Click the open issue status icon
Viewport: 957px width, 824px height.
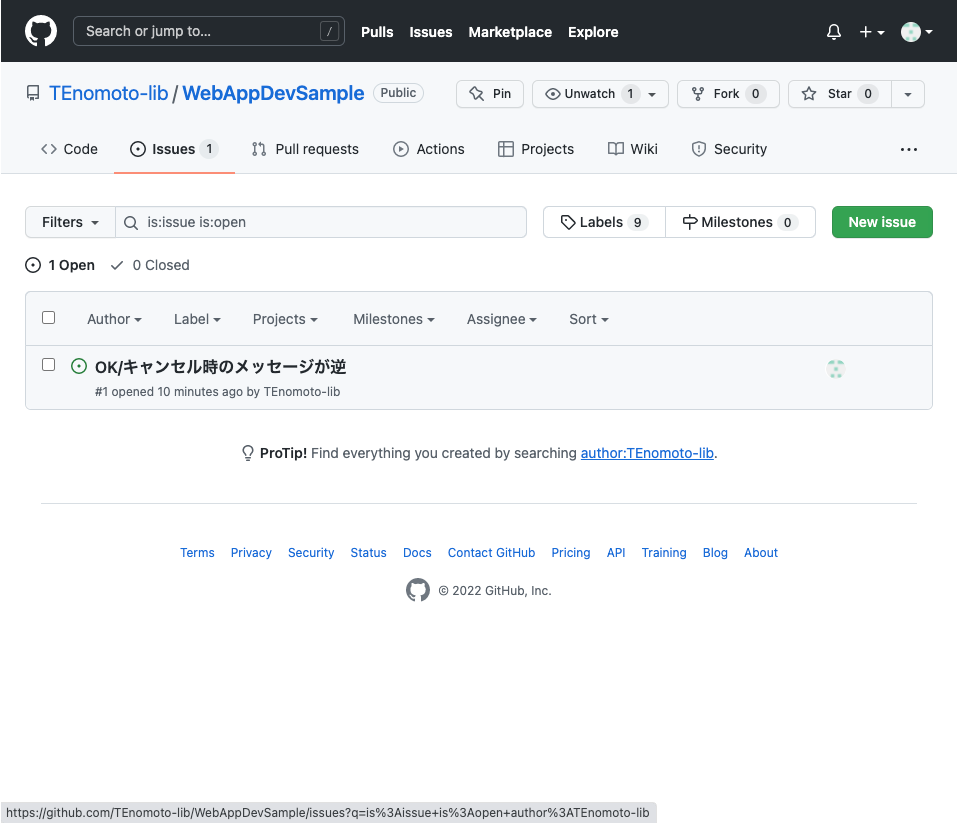(79, 366)
